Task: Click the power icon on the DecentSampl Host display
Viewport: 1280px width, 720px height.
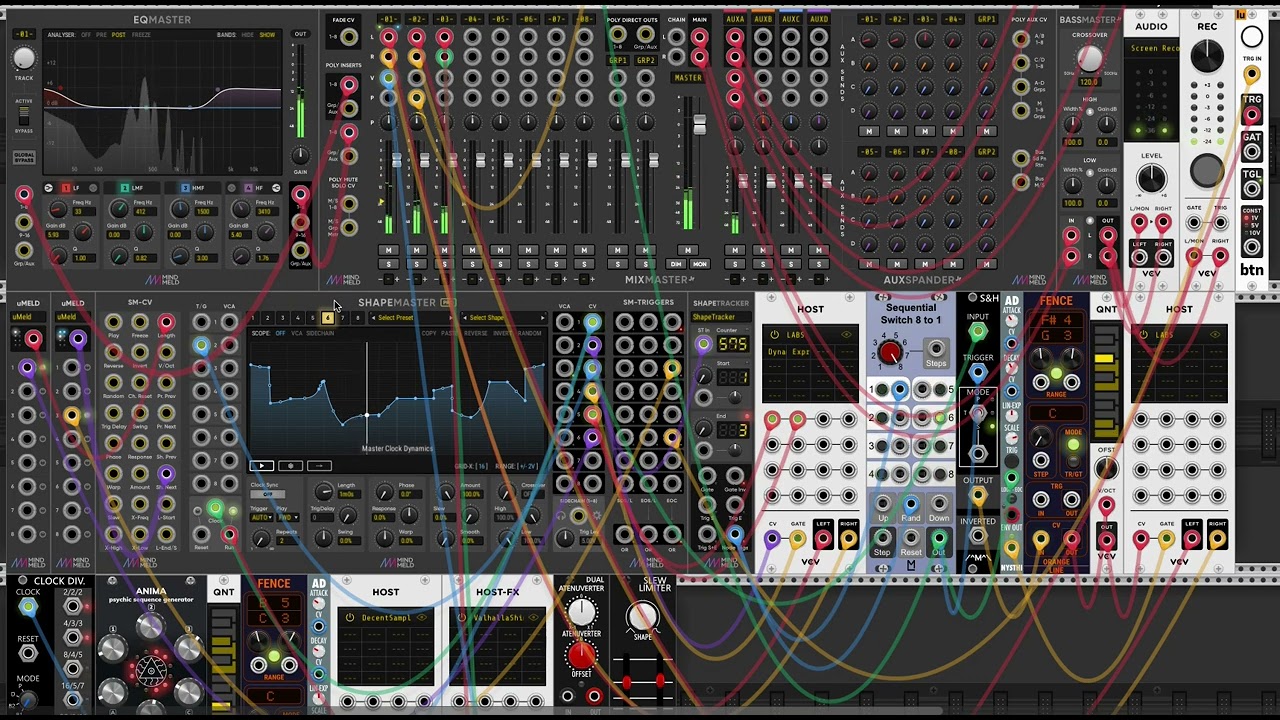Action: click(x=350, y=618)
